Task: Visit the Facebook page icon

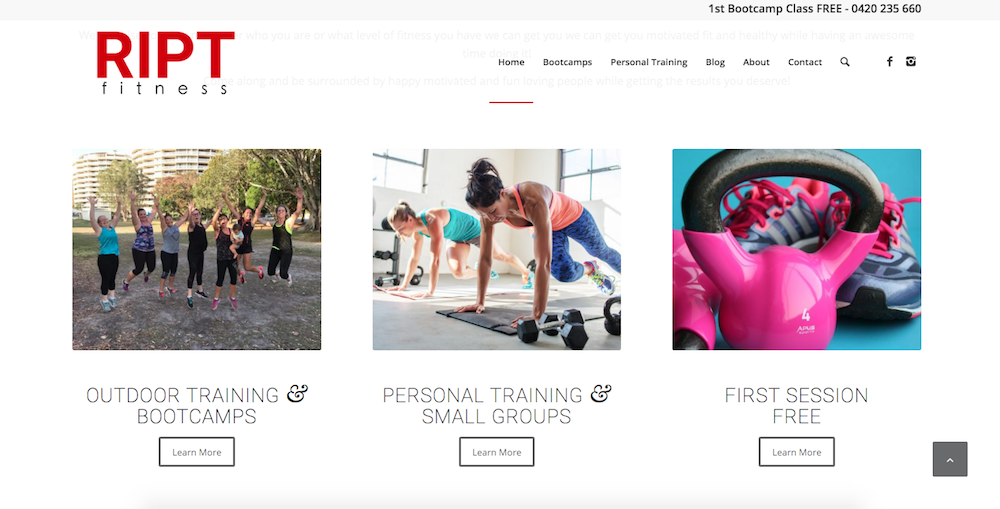Action: [890, 61]
